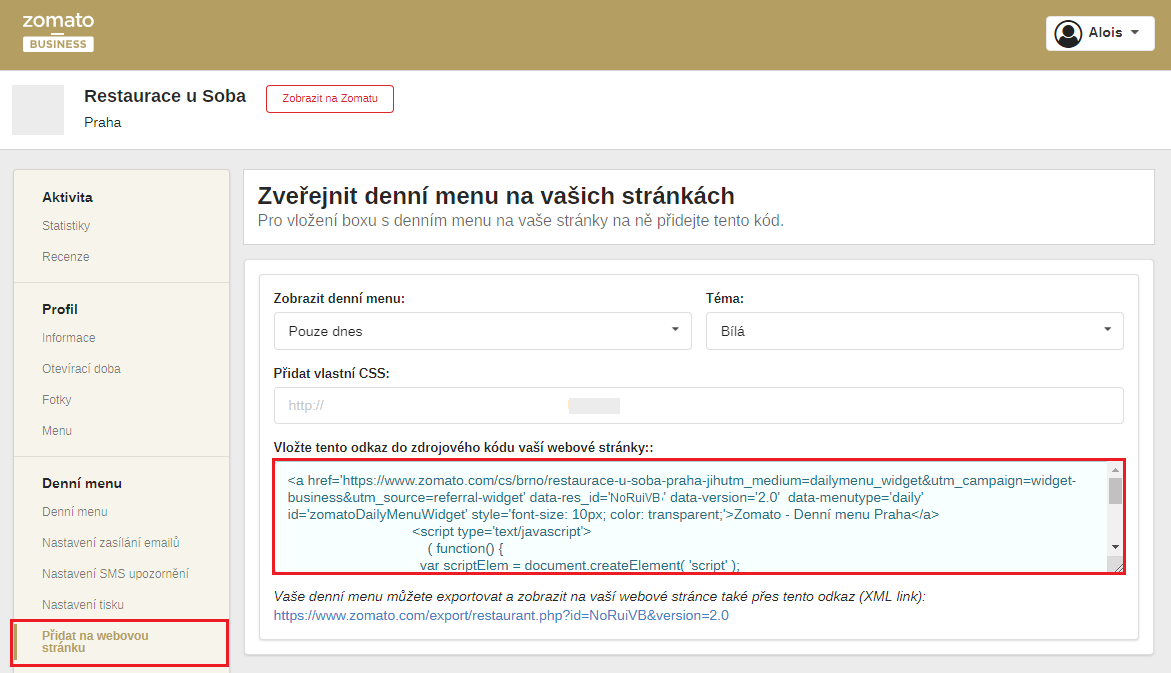Open Statistiky in the sidebar
The width and height of the screenshot is (1171, 673).
point(66,226)
